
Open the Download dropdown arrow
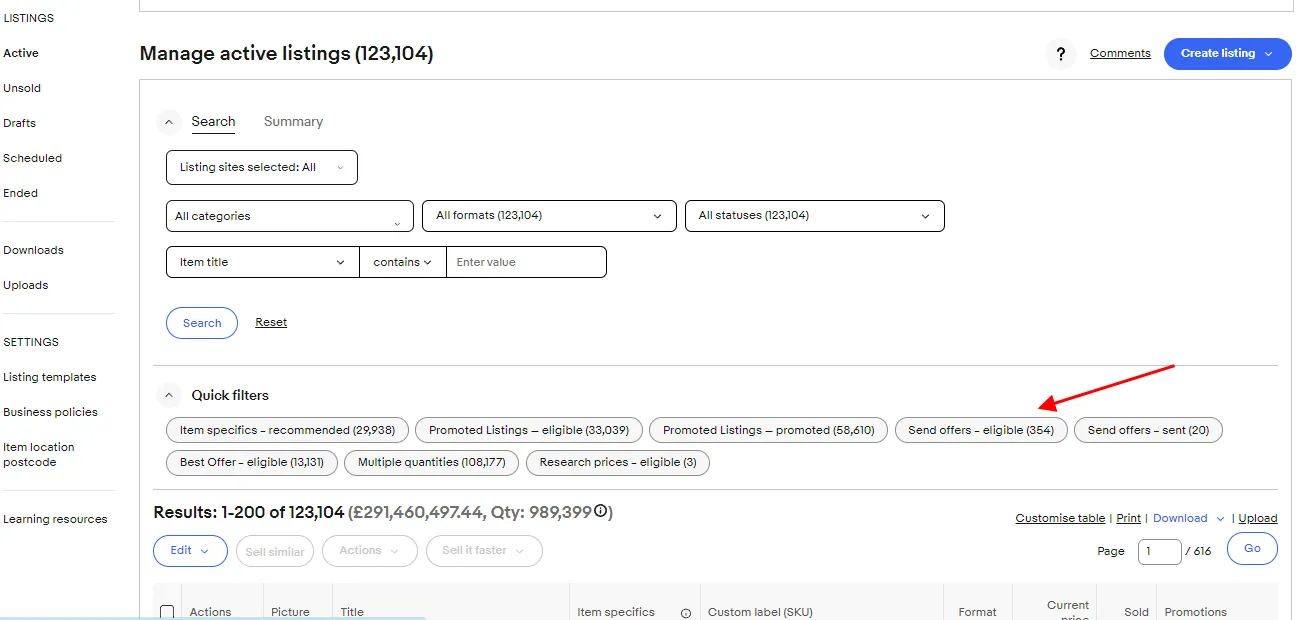pos(1221,519)
